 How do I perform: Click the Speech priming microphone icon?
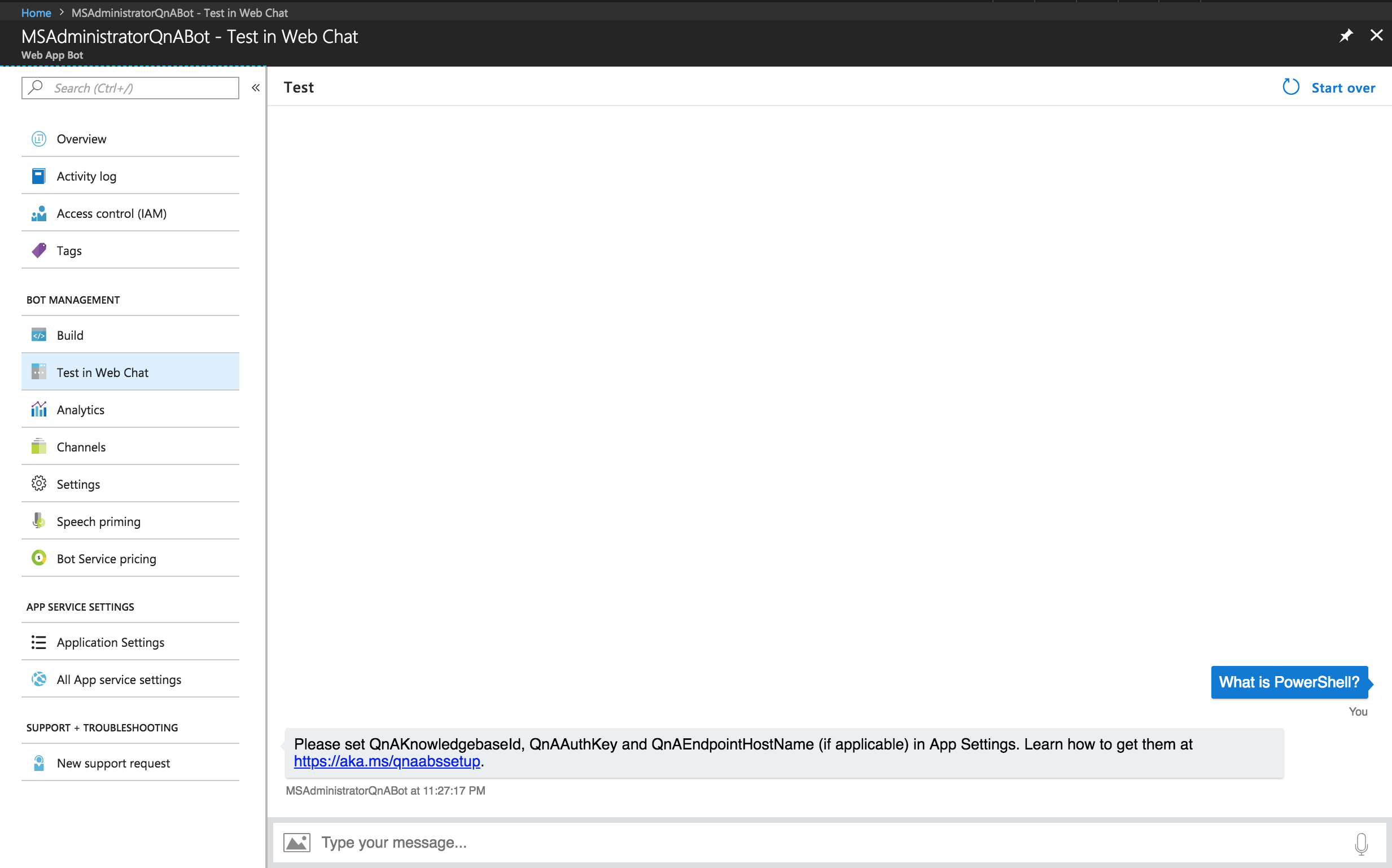pyautogui.click(x=38, y=521)
